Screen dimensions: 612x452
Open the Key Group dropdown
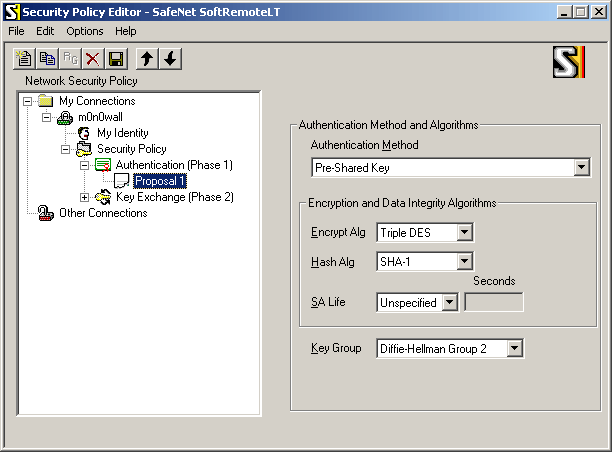pos(514,348)
